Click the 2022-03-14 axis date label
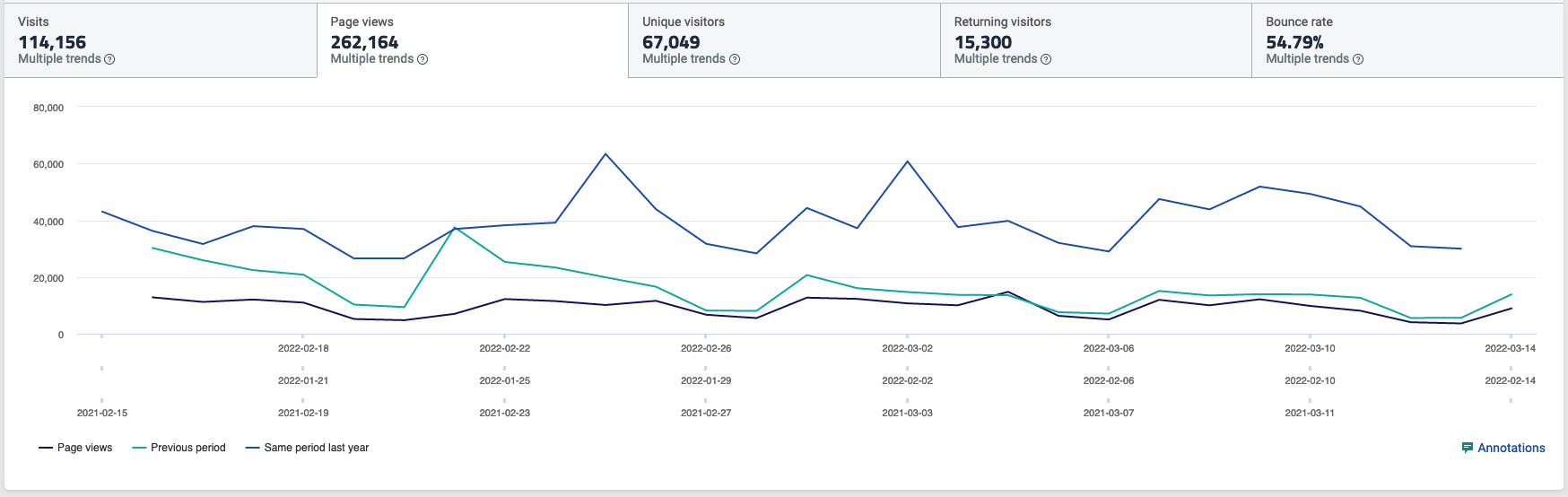Viewport: 1568px width, 497px height. pos(1511,348)
